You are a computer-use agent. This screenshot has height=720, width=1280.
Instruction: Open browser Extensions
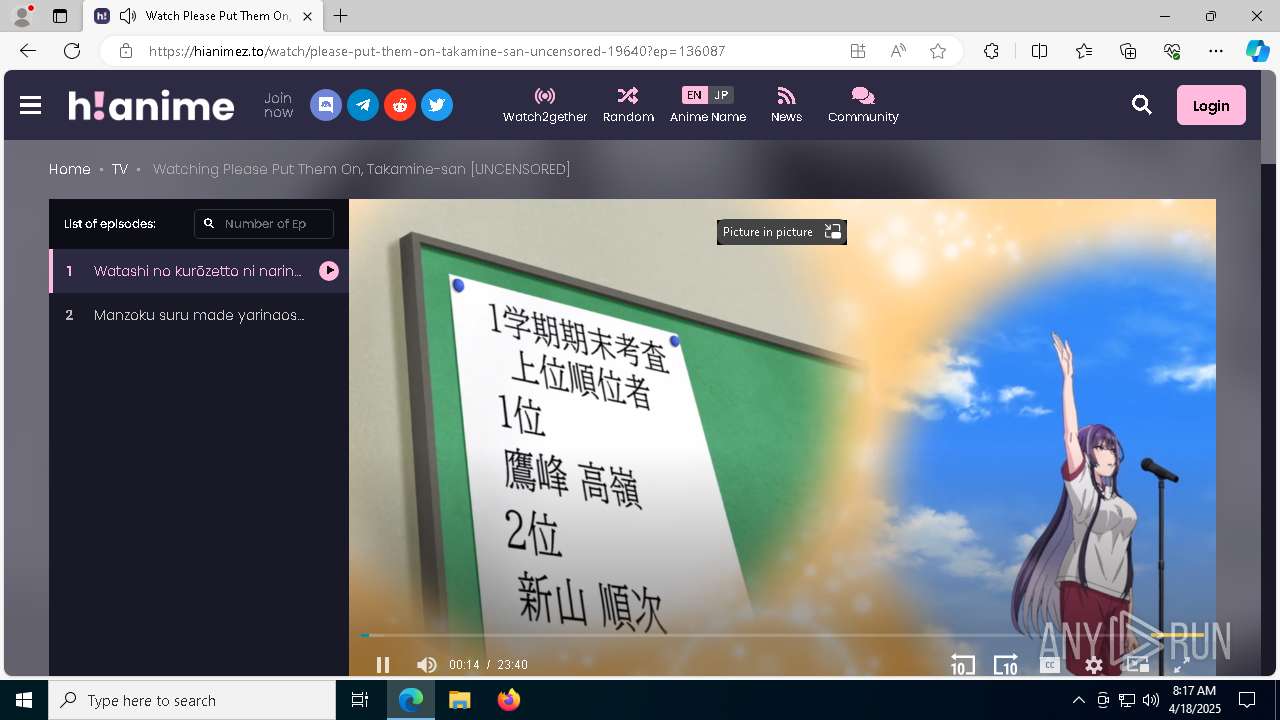[x=991, y=51]
